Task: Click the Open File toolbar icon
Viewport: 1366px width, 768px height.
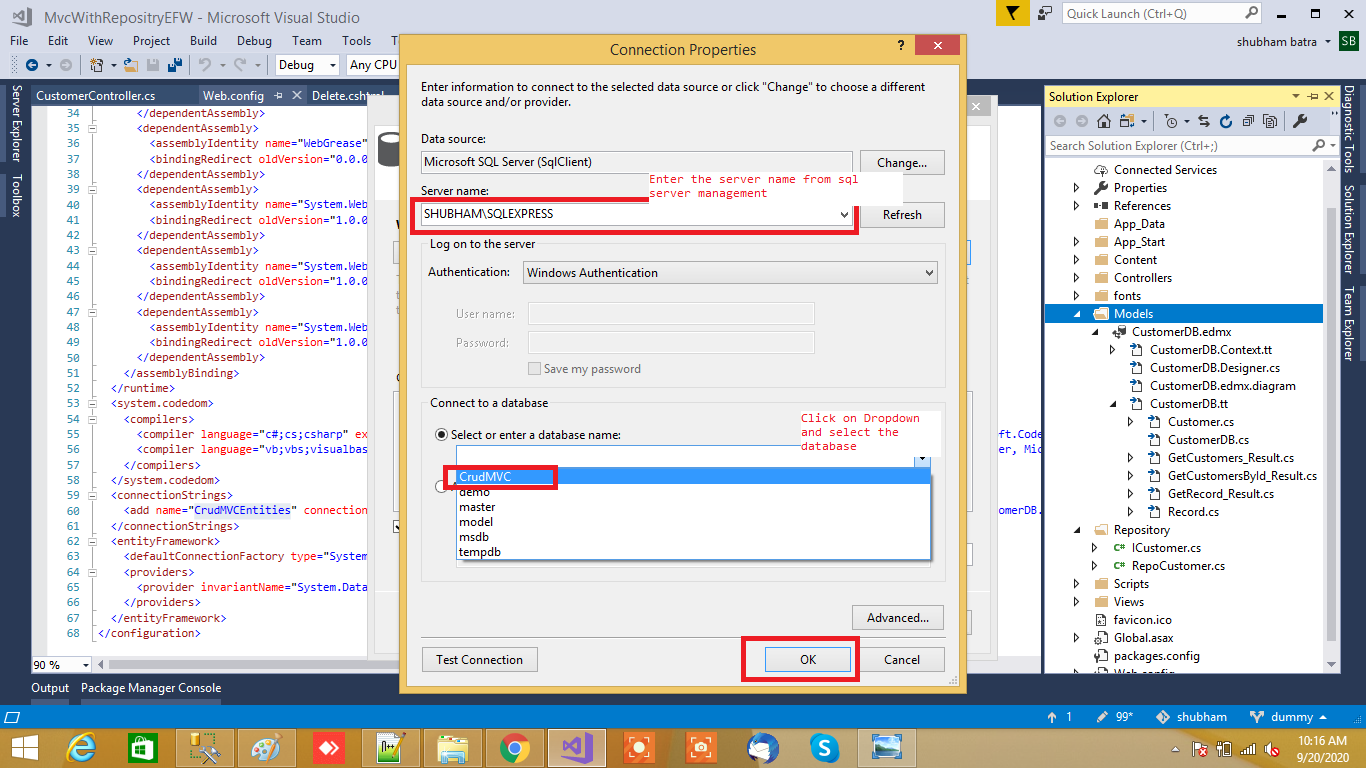Action: [131, 65]
